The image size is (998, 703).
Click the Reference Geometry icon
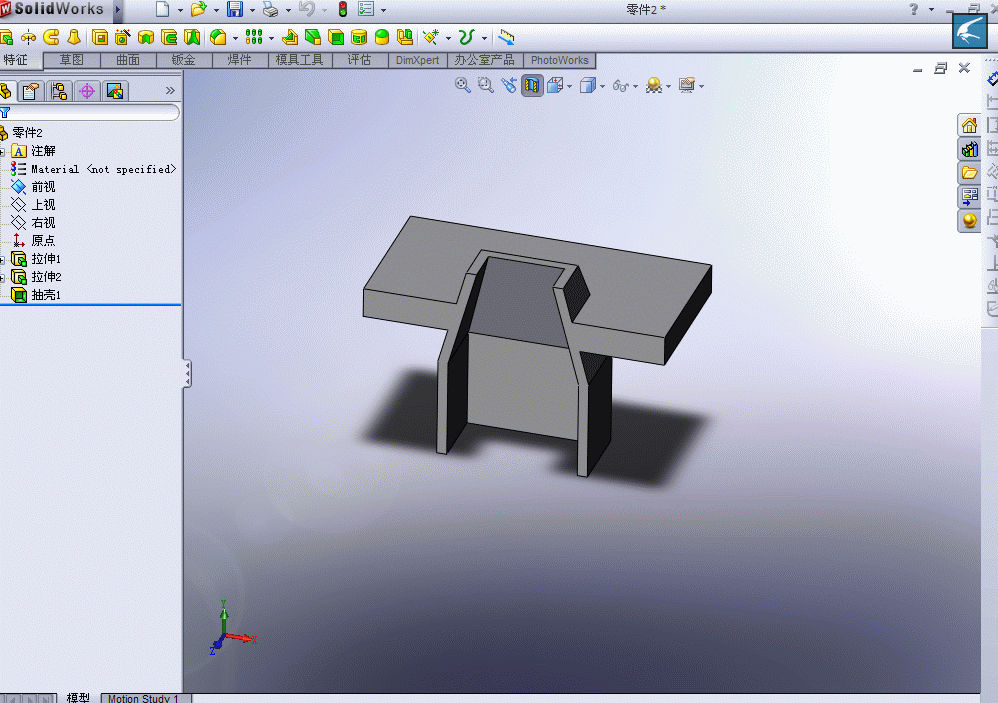pyautogui.click(x=432, y=38)
